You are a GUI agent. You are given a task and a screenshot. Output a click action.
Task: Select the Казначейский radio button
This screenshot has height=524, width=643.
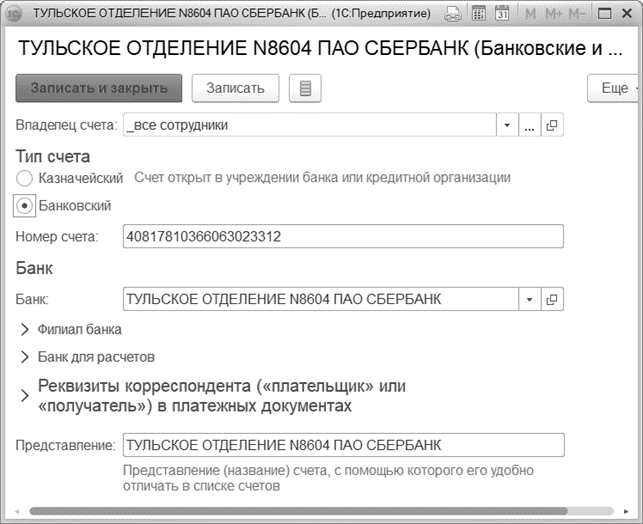point(24,178)
